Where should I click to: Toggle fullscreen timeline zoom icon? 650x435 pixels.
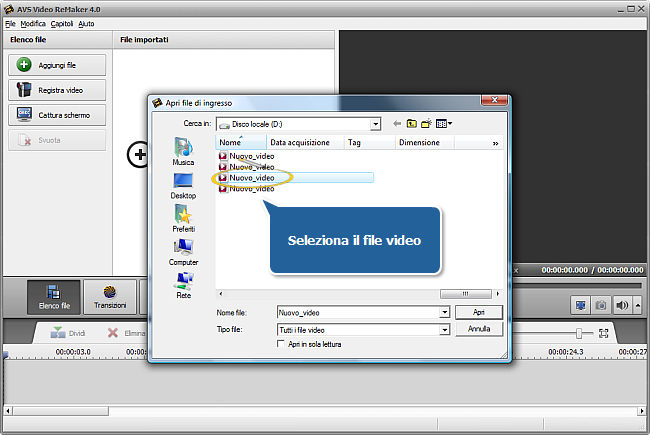(604, 333)
